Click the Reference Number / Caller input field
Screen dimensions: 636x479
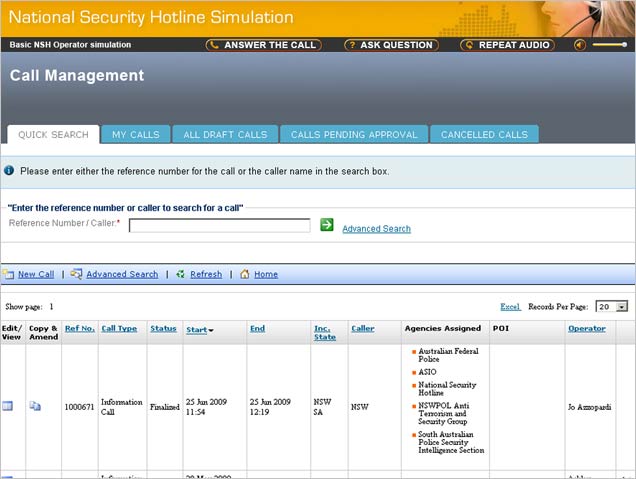[219, 225]
